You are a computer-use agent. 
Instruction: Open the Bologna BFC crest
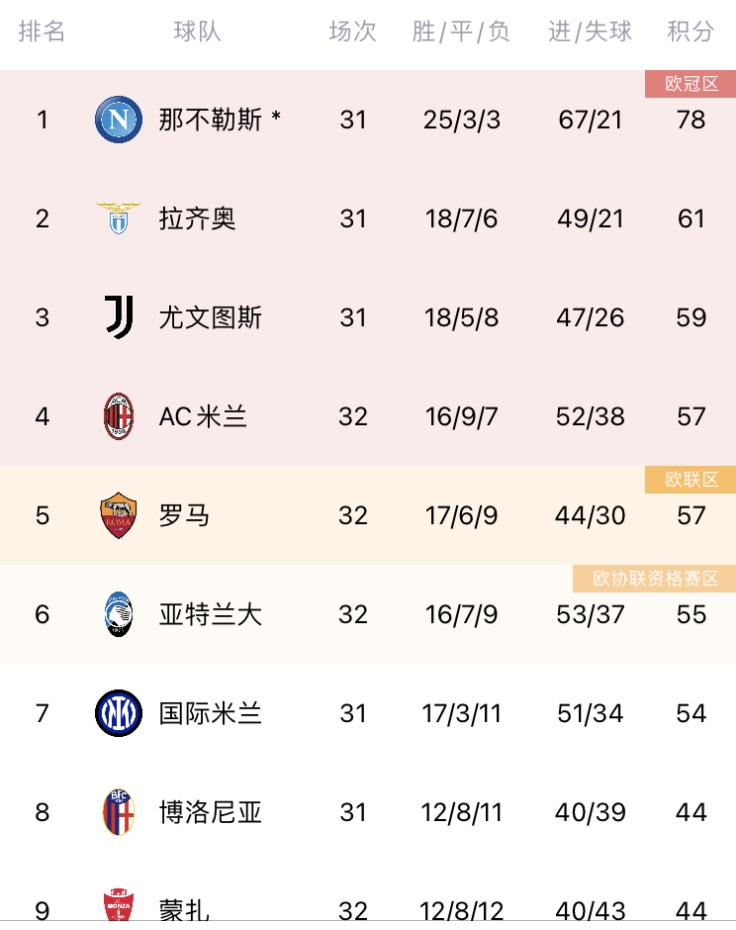pyautogui.click(x=119, y=811)
